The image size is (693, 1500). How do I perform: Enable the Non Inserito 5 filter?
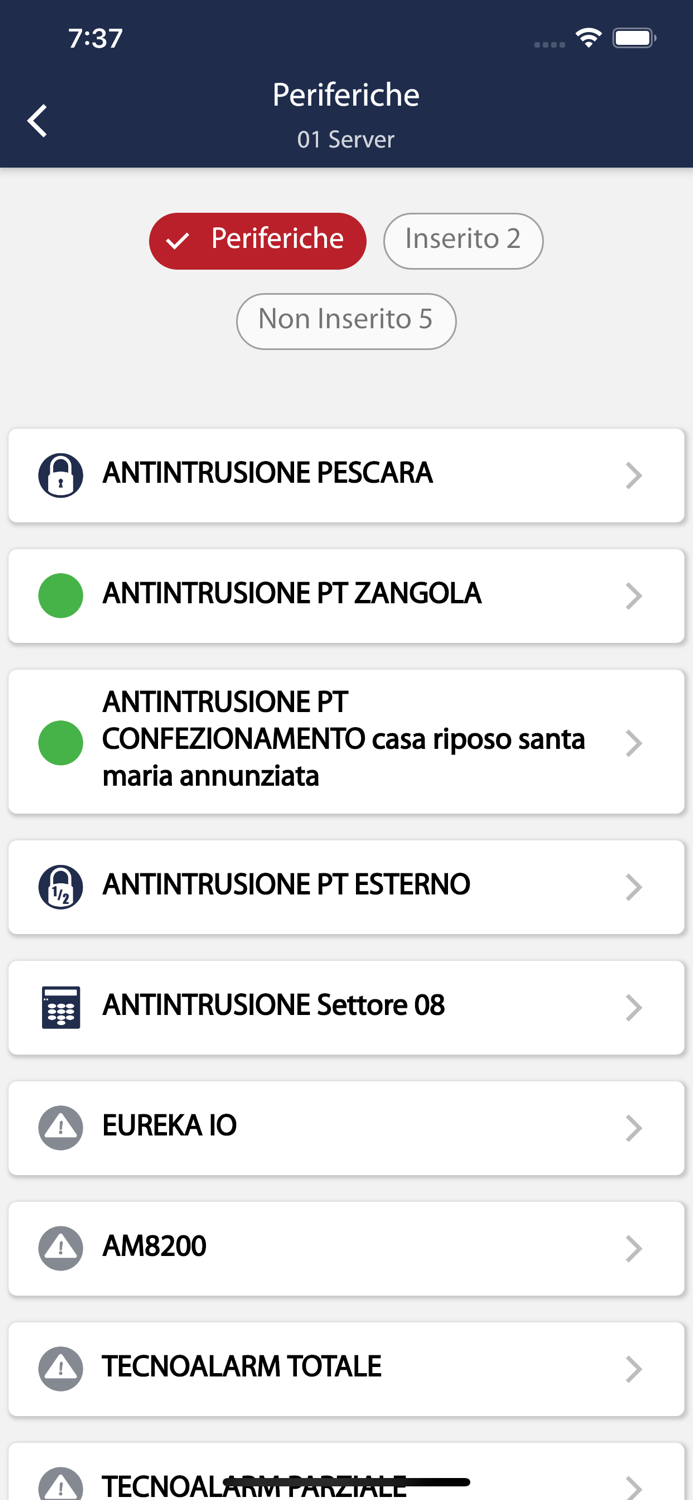[346, 321]
